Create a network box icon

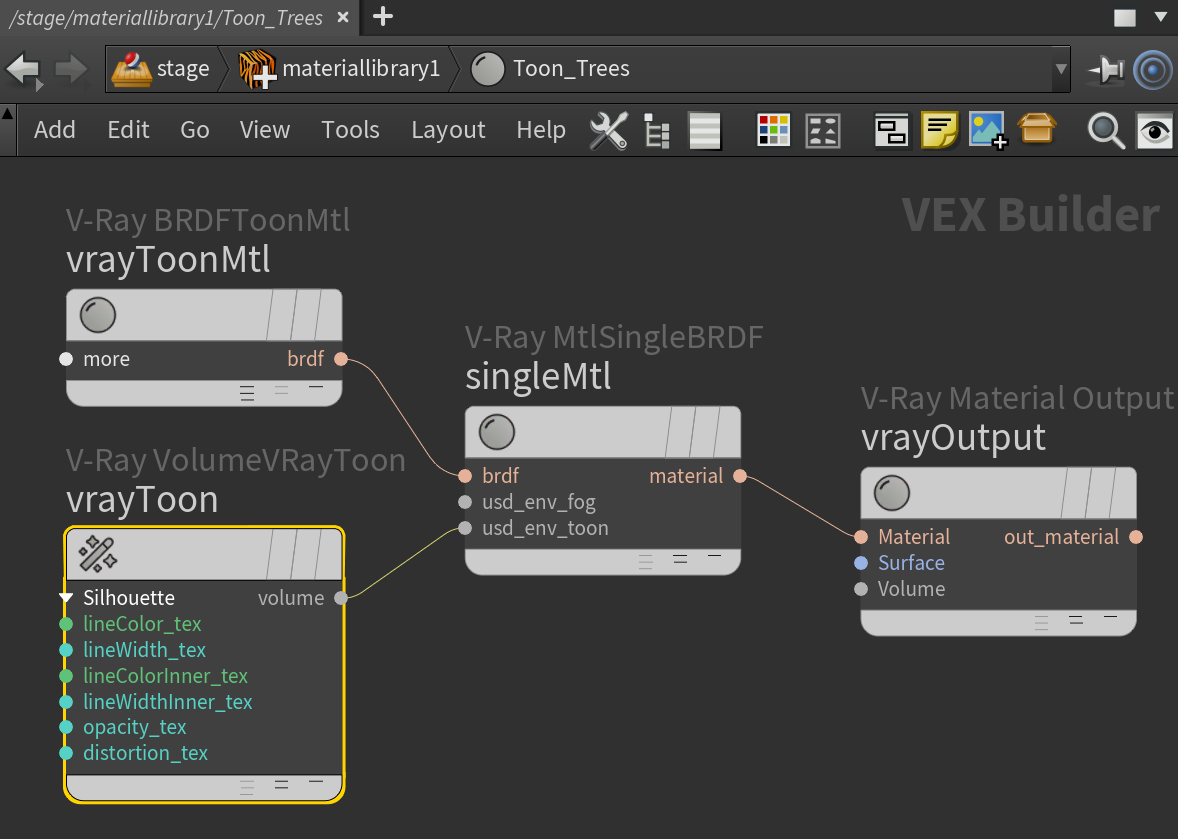892,131
